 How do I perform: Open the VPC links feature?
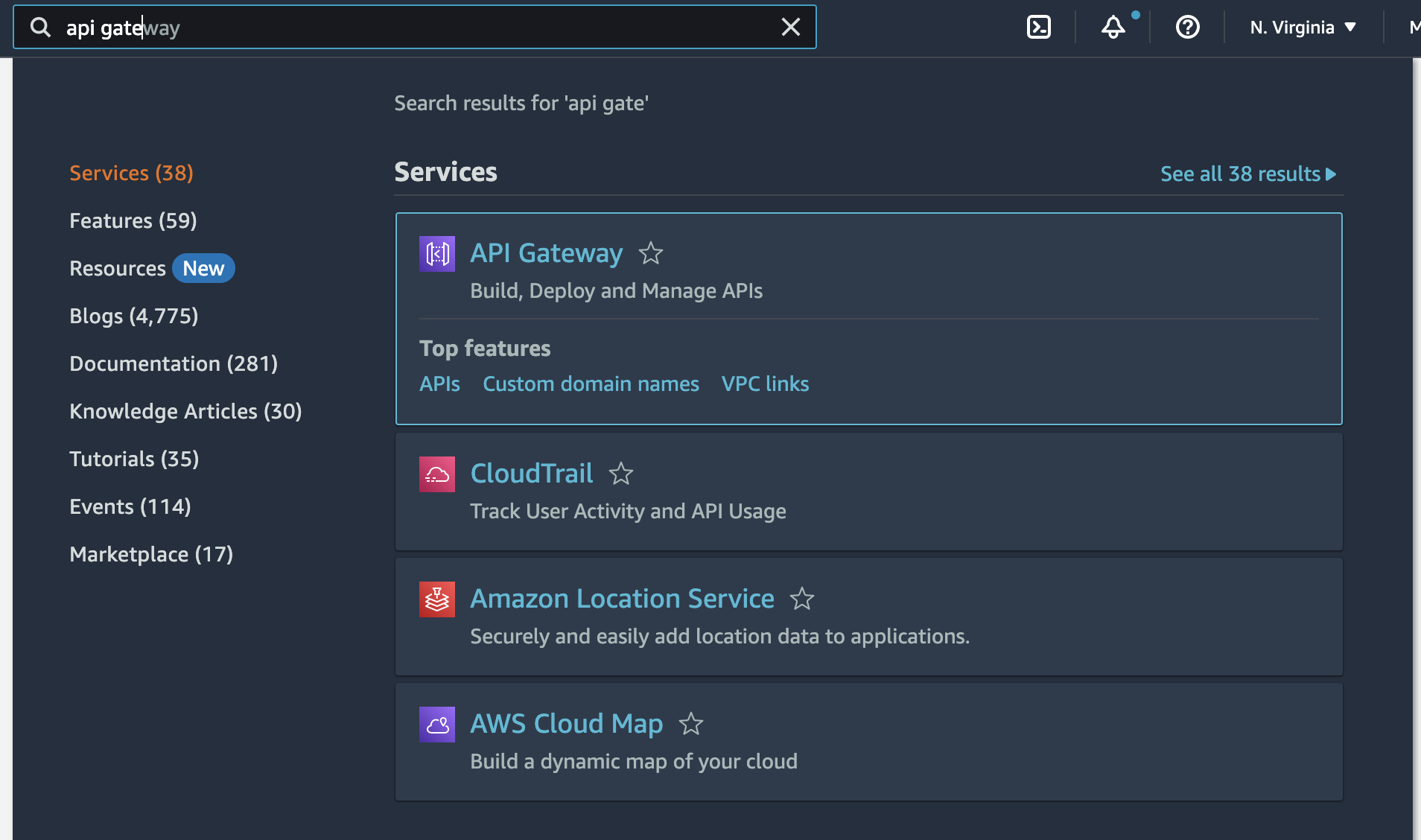[764, 384]
